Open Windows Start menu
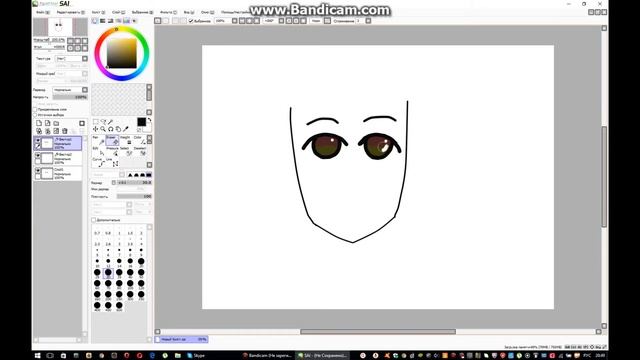Image resolution: width=640 pixels, height=360 pixels. (x=38, y=356)
